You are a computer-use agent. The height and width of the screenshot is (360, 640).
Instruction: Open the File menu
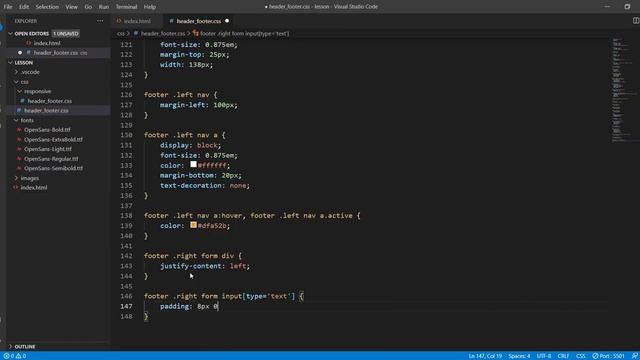[8, 7]
